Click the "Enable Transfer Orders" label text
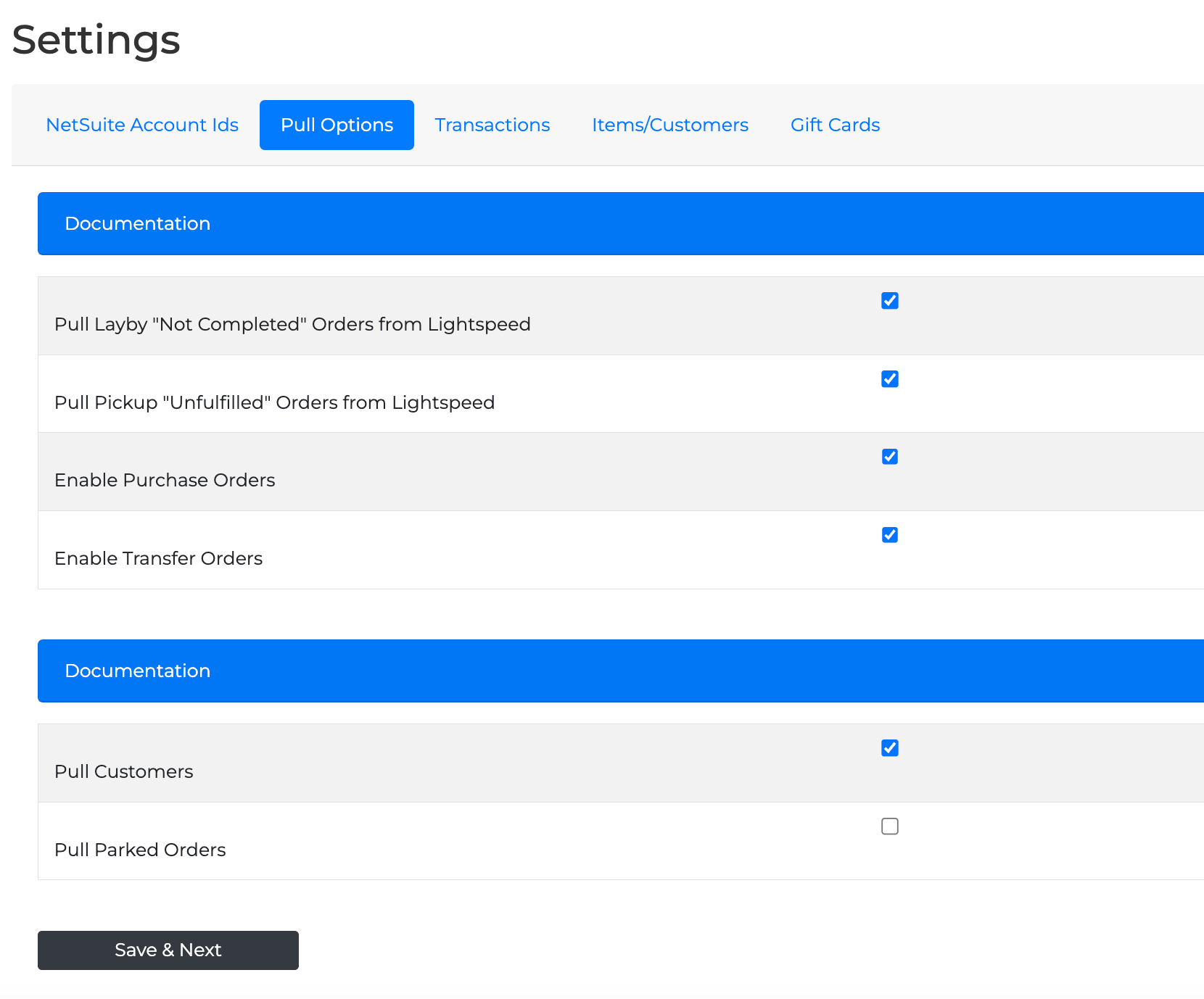This screenshot has width=1204, height=999. point(158,558)
